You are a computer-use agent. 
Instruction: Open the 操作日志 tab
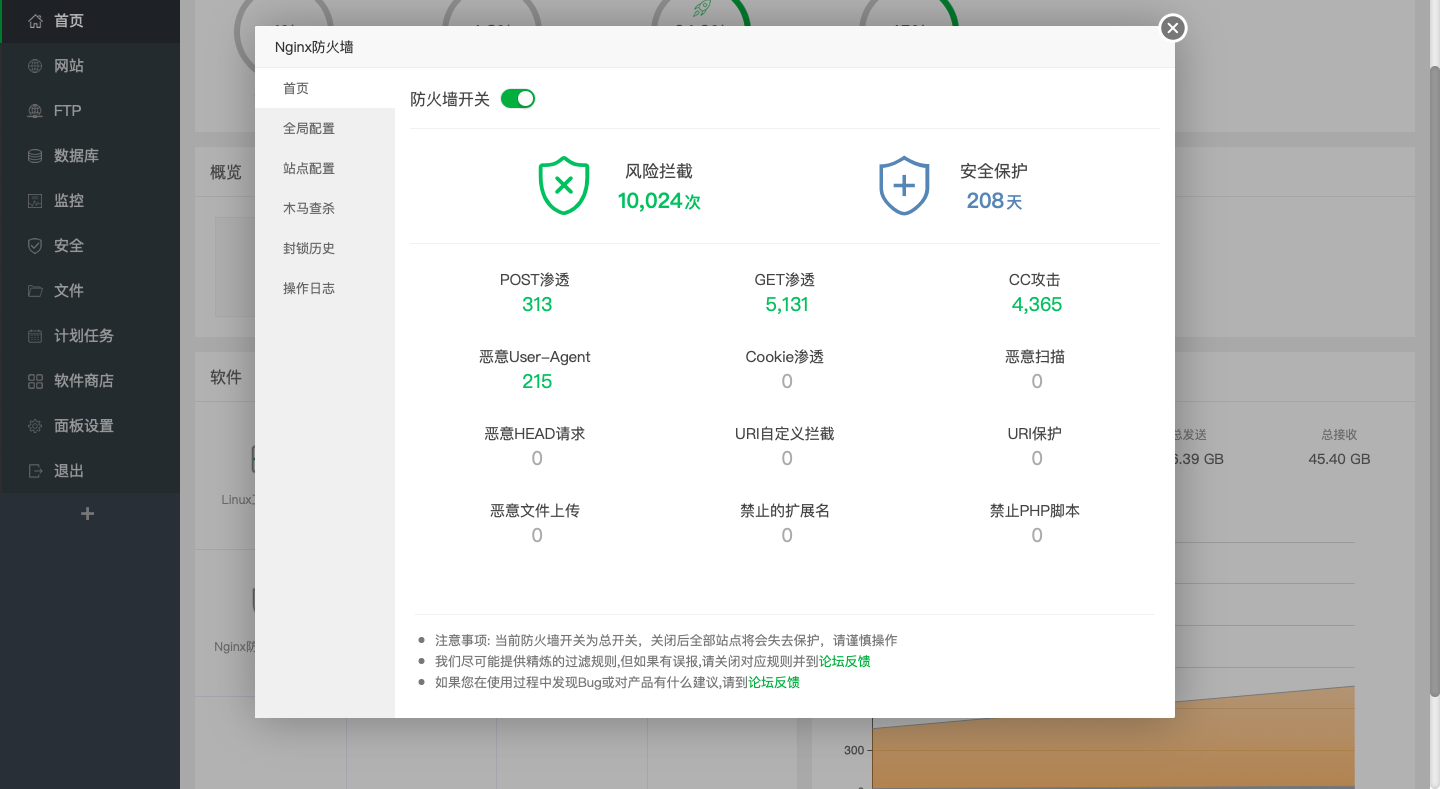click(325, 288)
